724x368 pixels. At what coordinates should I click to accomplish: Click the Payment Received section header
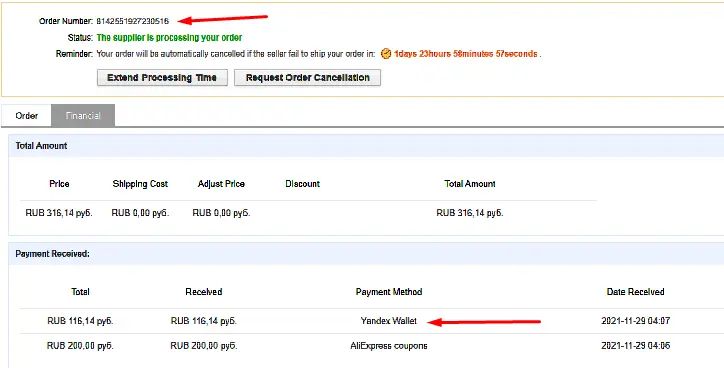(x=52, y=254)
